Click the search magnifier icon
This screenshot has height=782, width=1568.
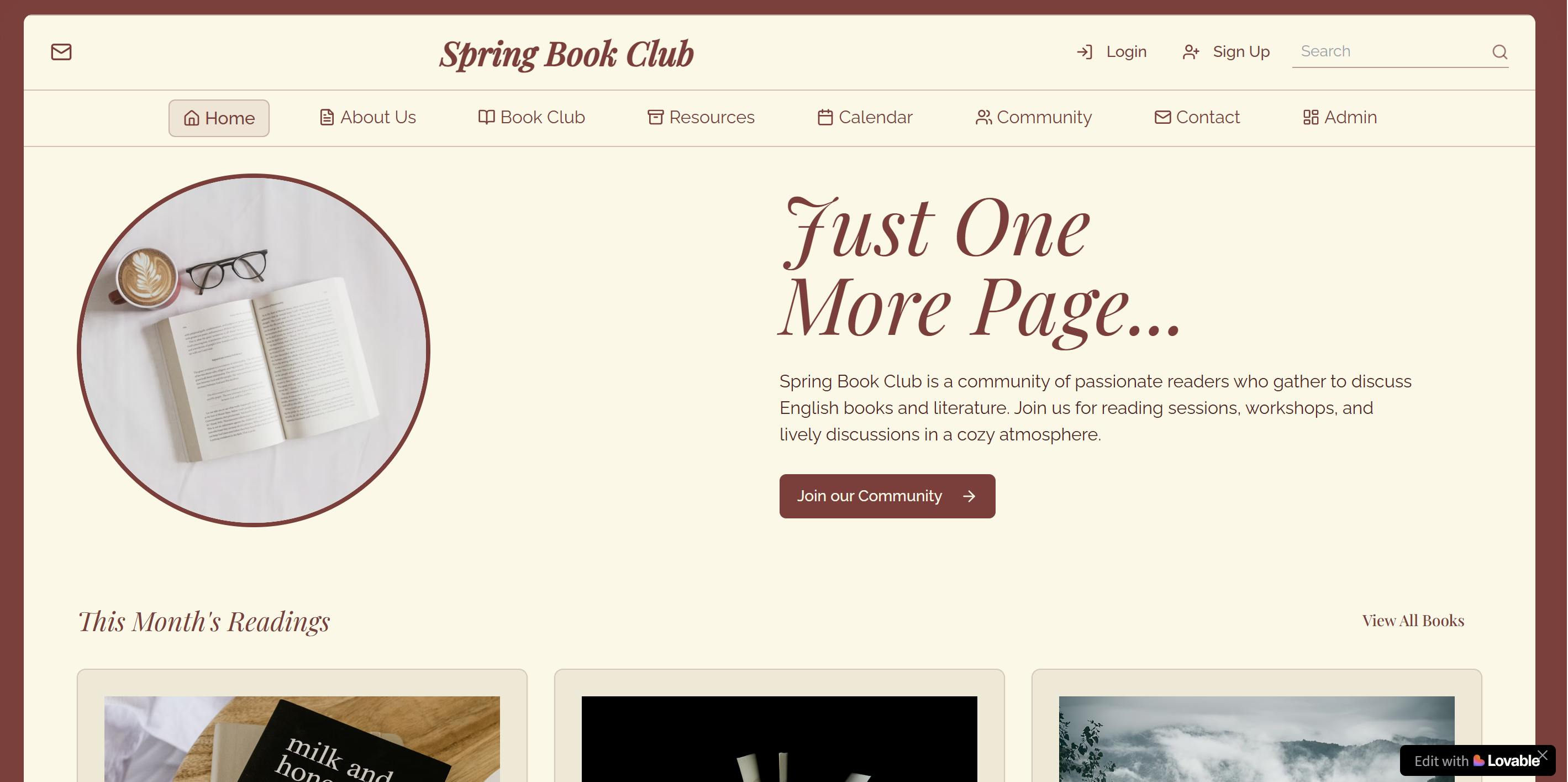(x=1499, y=52)
